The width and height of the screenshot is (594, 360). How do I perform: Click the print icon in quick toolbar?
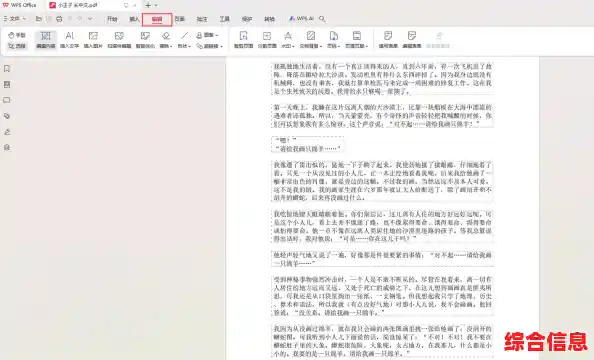[59, 19]
